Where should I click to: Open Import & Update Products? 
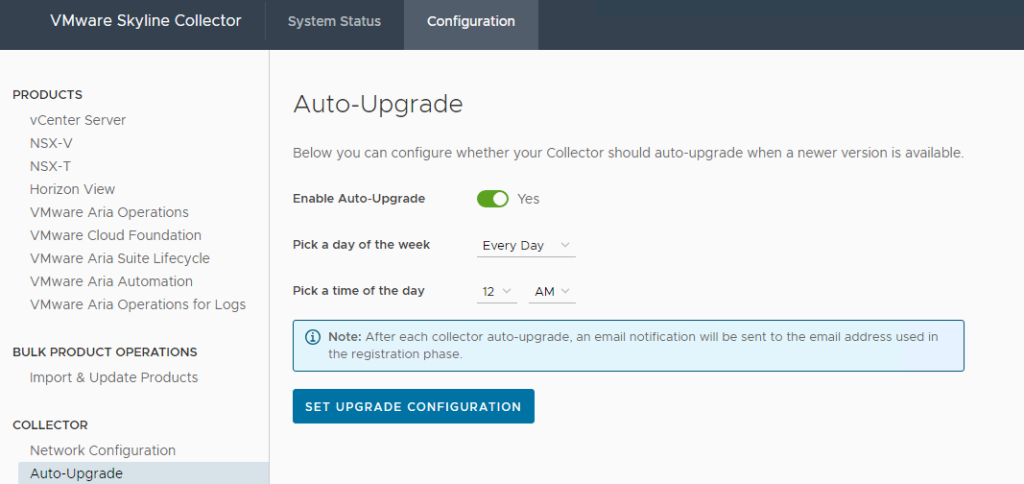pos(114,377)
